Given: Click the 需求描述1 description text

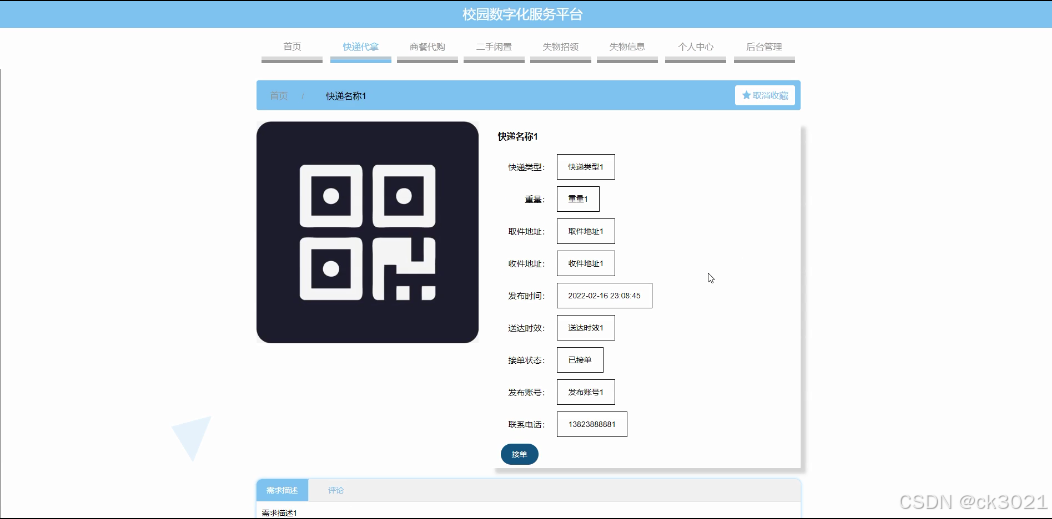Looking at the screenshot, I should coord(278,514).
